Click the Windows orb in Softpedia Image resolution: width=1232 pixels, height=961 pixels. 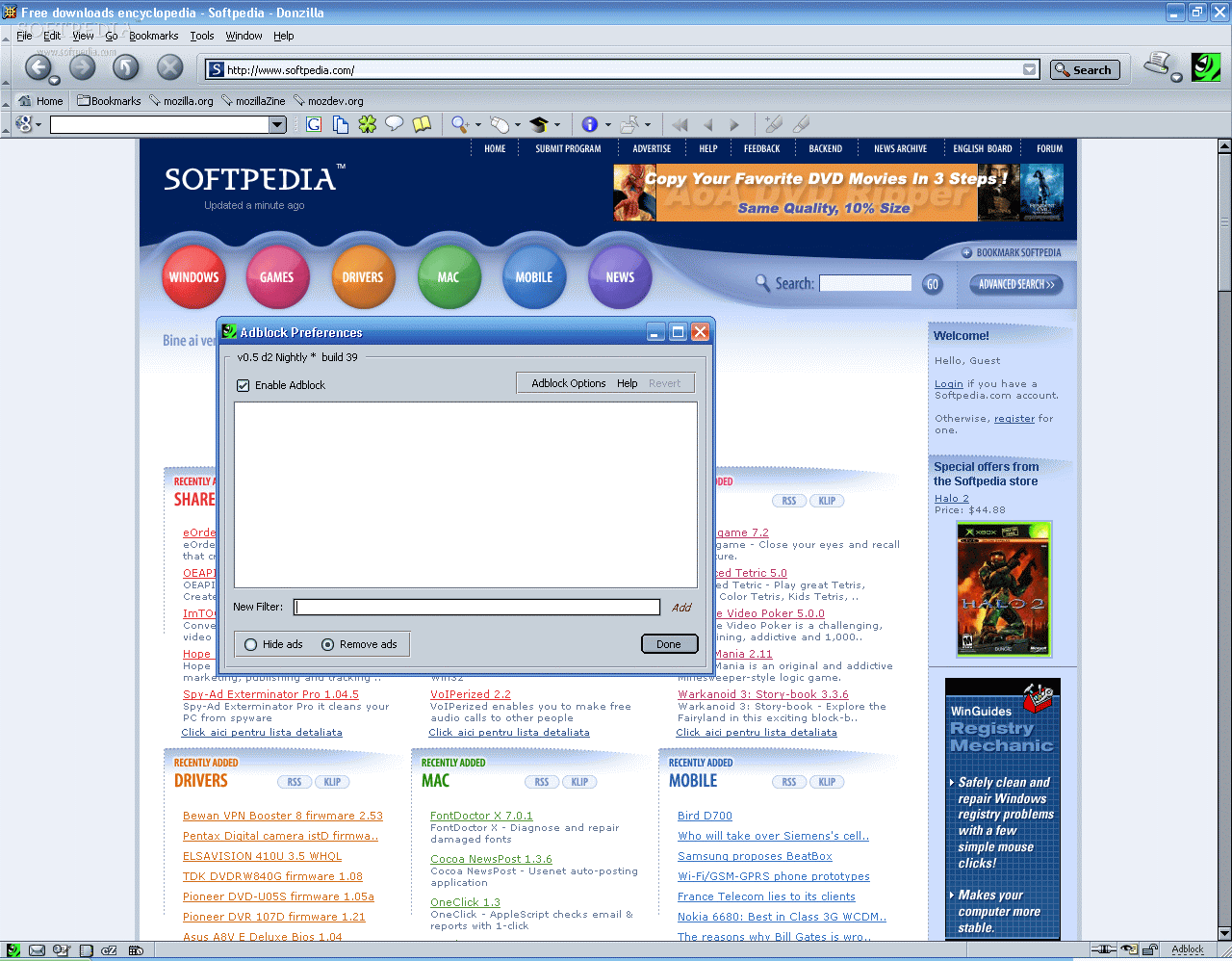(x=194, y=277)
